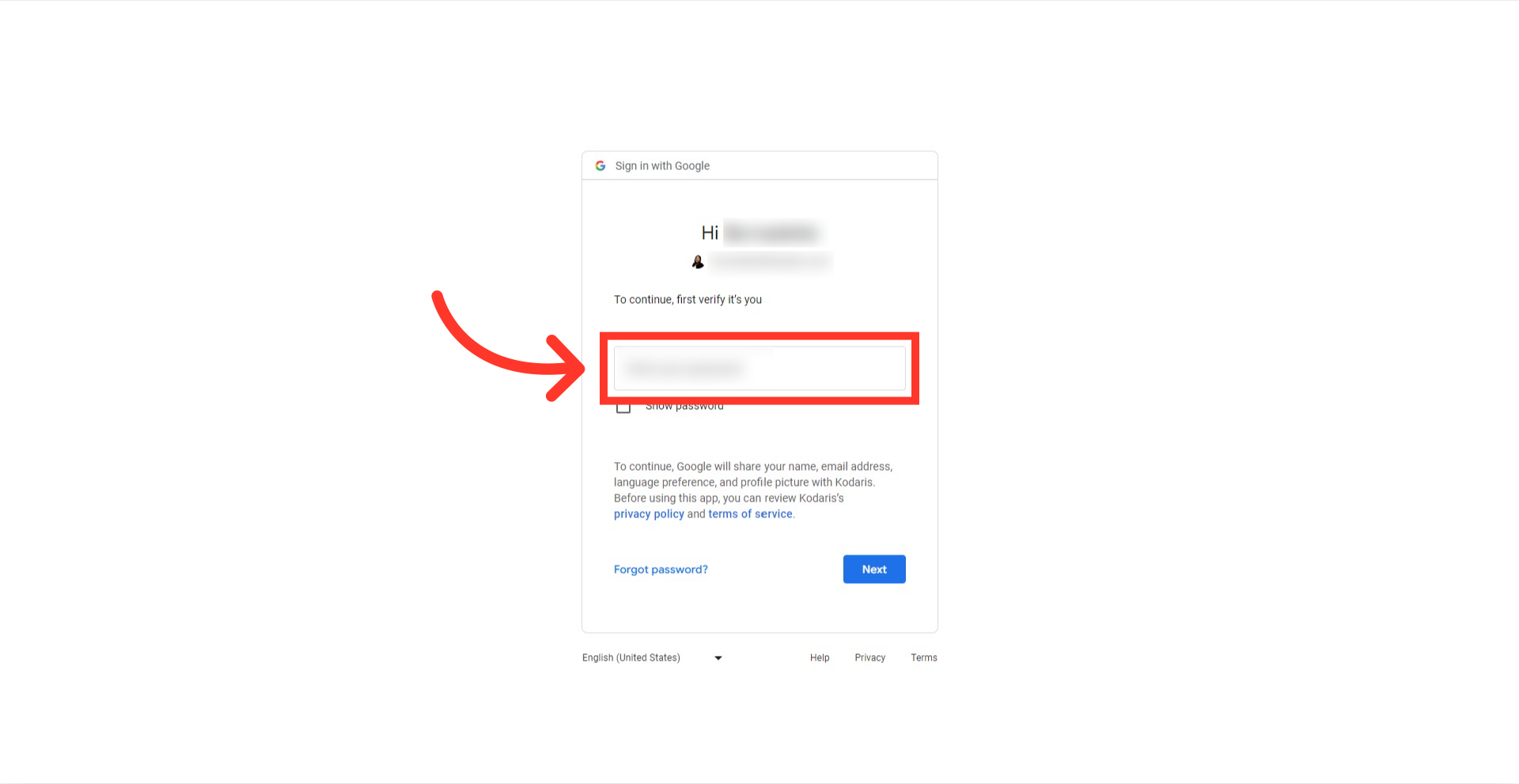Open the terms of service link

tap(750, 514)
